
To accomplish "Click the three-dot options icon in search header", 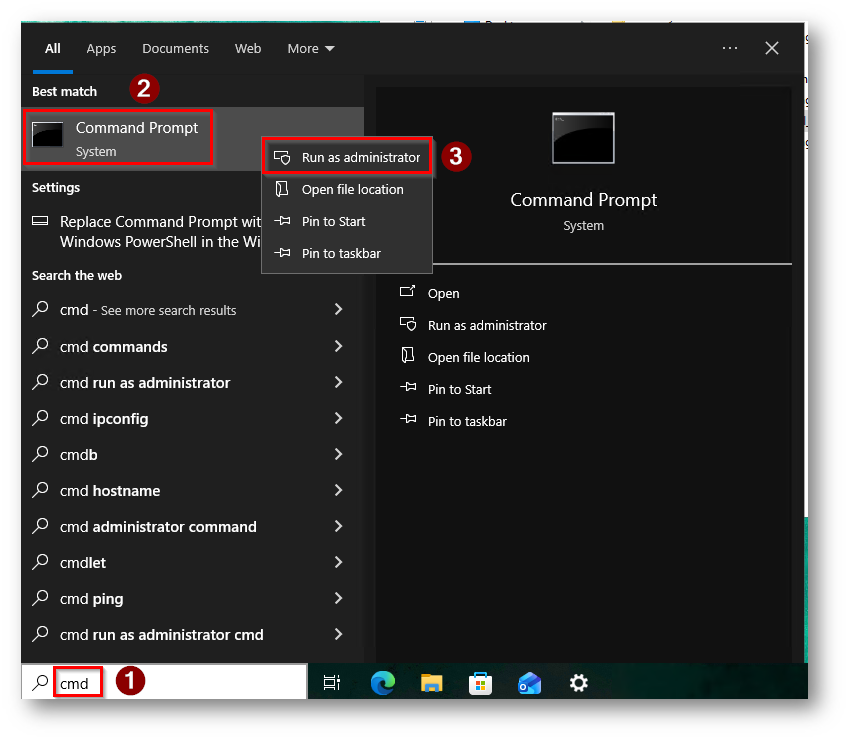I will click(730, 48).
